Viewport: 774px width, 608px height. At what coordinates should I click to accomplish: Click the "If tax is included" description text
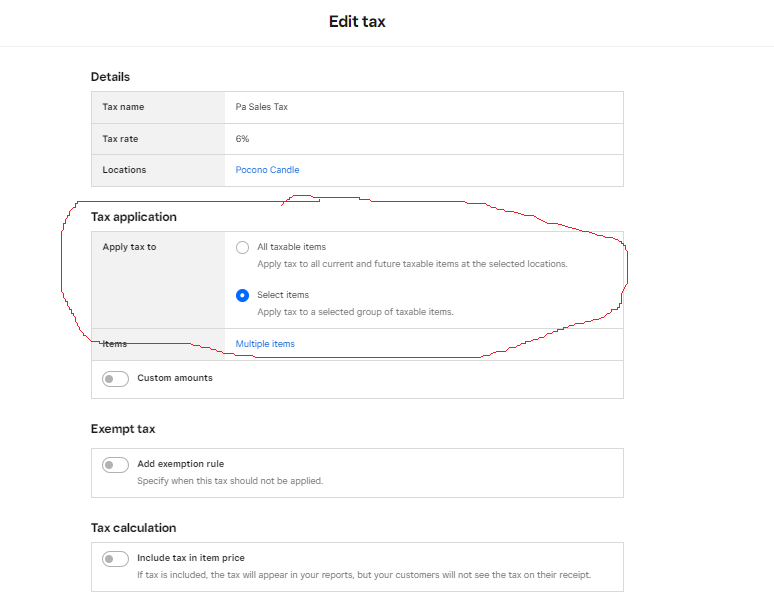[x=364, y=575]
